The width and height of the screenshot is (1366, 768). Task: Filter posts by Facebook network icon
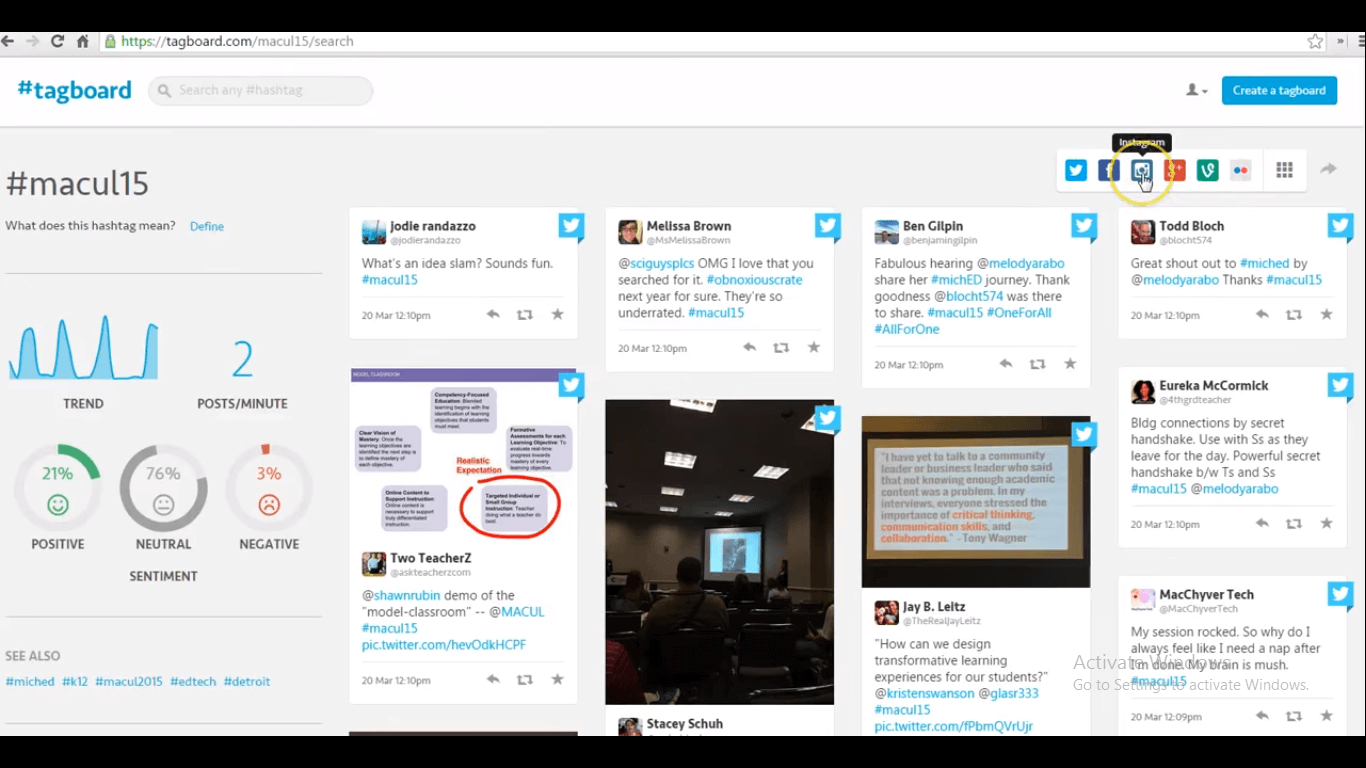pyautogui.click(x=1109, y=170)
